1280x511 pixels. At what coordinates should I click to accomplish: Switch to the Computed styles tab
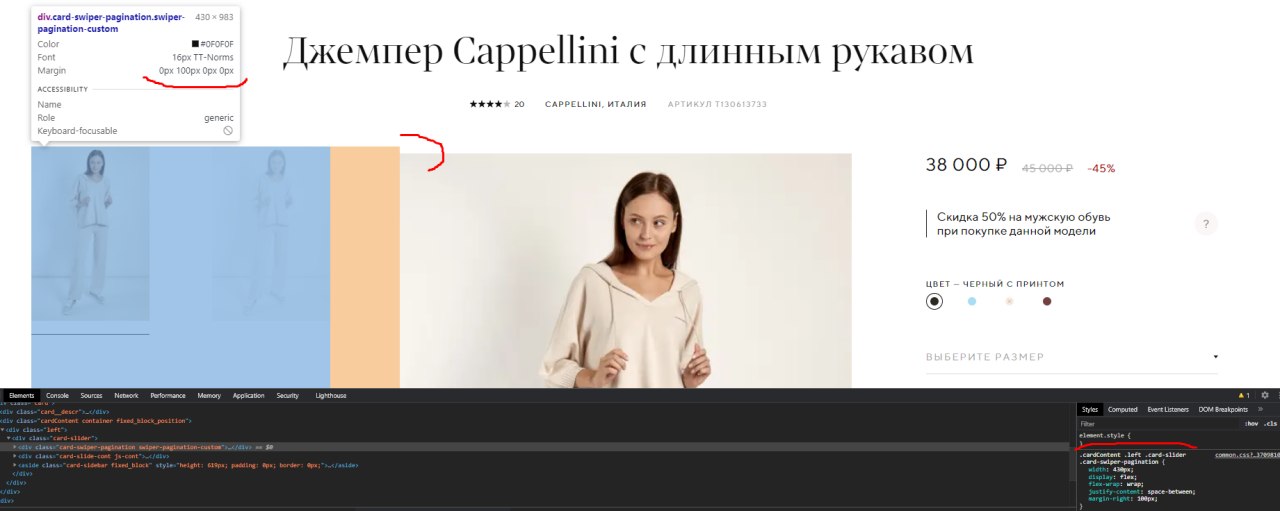pyautogui.click(x=1123, y=409)
